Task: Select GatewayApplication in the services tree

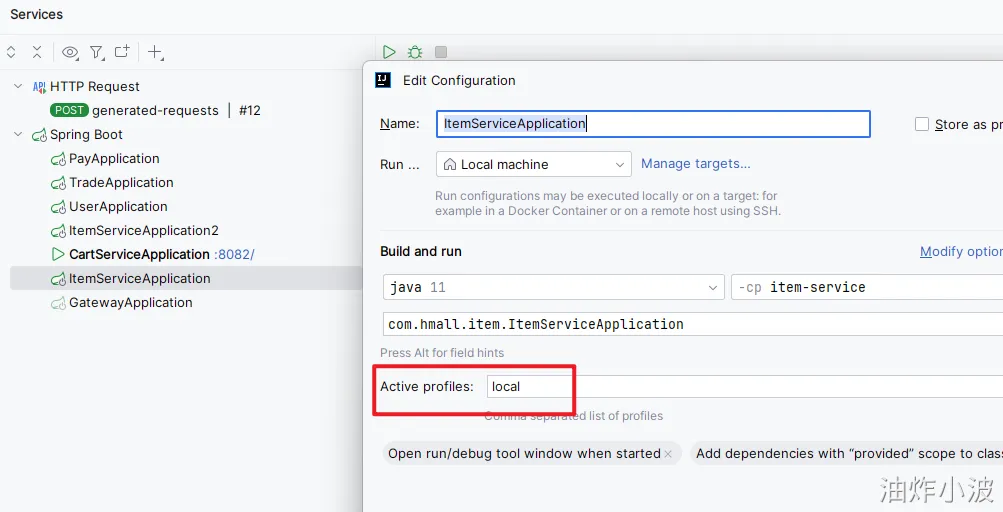Action: [130, 302]
